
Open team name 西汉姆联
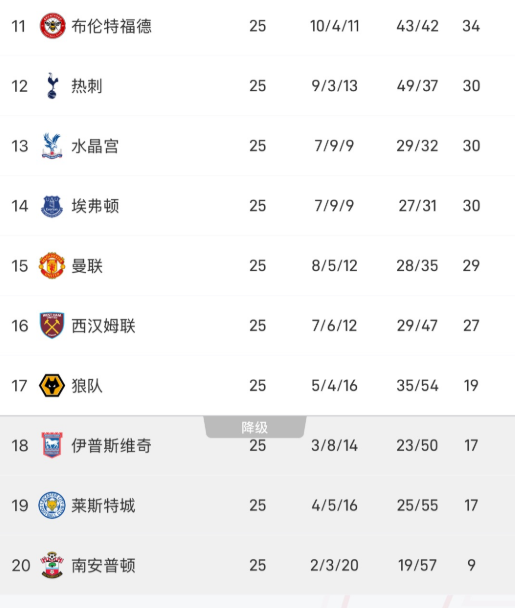pos(103,326)
